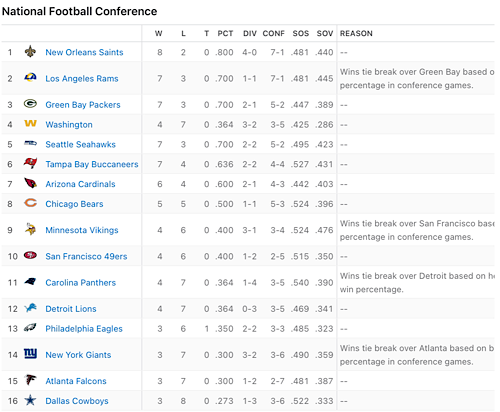This screenshot has width=500, height=412.
Task: Click the Dallas Cowboys star logo
Action: 30,400
